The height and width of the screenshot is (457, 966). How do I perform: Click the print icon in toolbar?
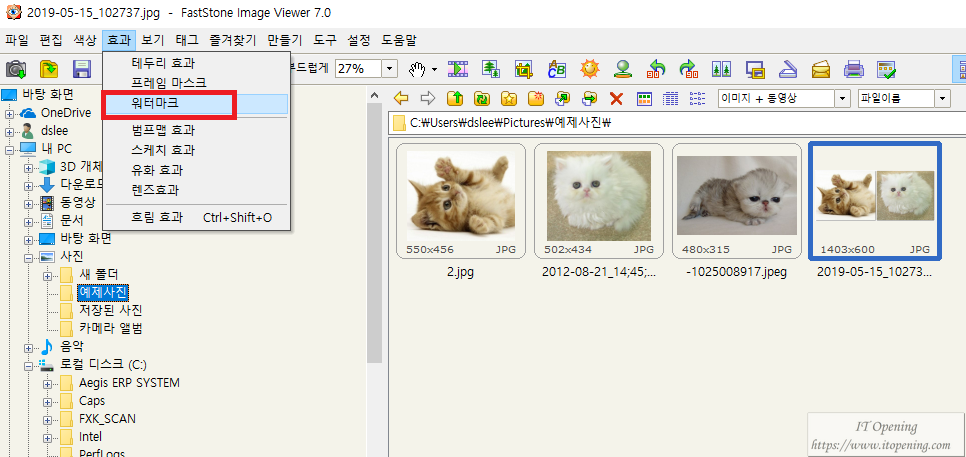pyautogui.click(x=853, y=69)
